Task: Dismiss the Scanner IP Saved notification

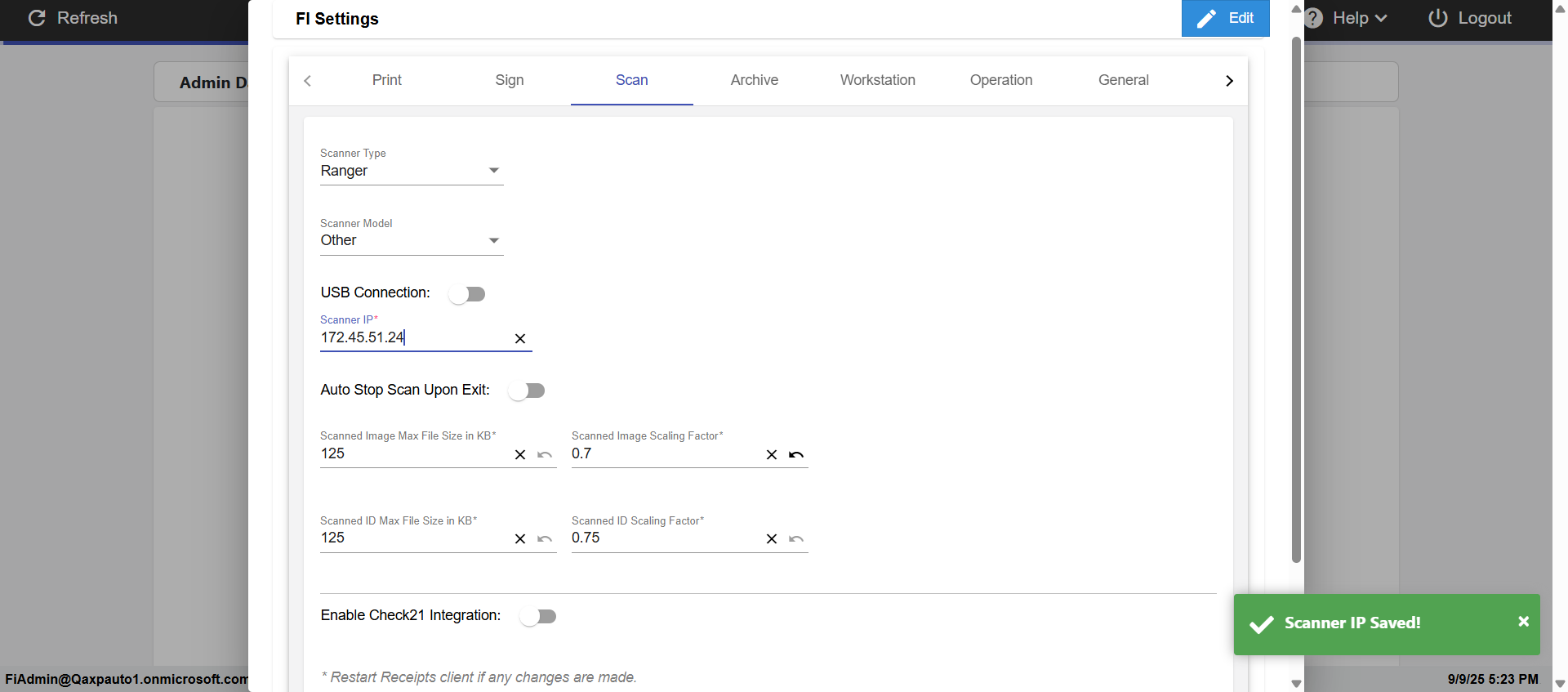Action: pyautogui.click(x=1523, y=622)
